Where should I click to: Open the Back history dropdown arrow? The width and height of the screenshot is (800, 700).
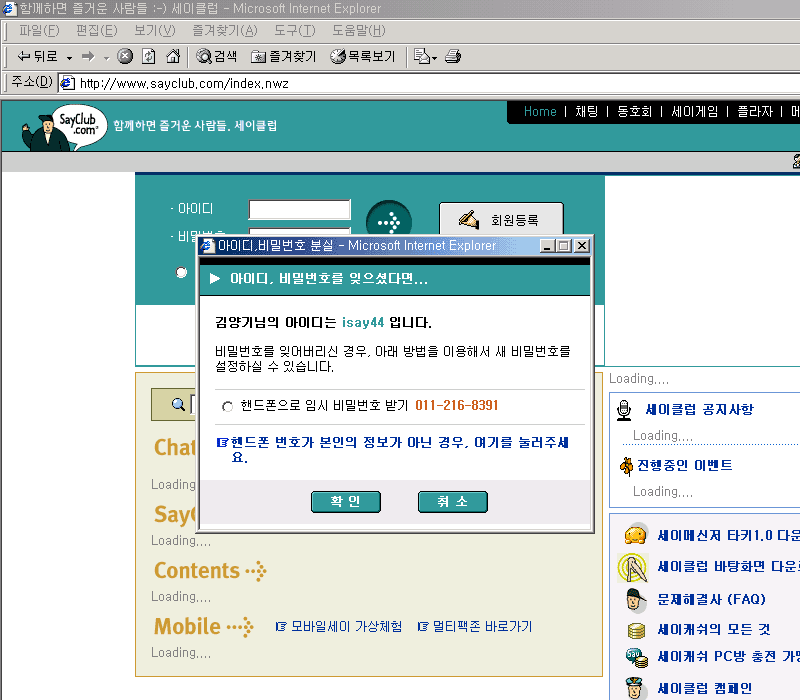[x=69, y=58]
